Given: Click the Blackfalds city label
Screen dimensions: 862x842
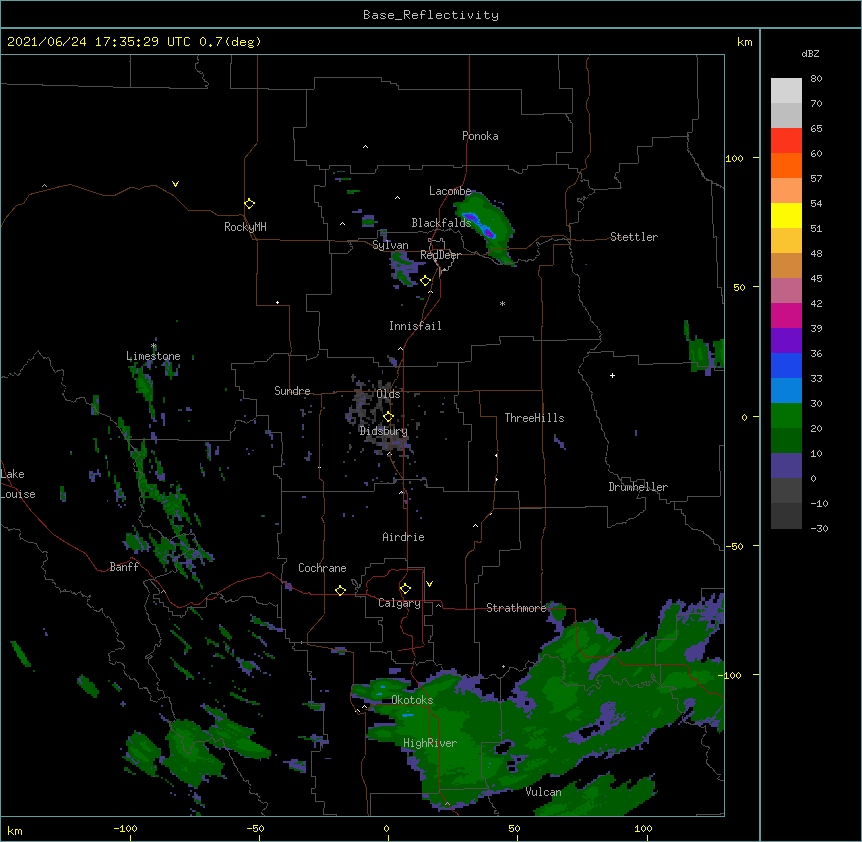Looking at the screenshot, I should point(441,223).
